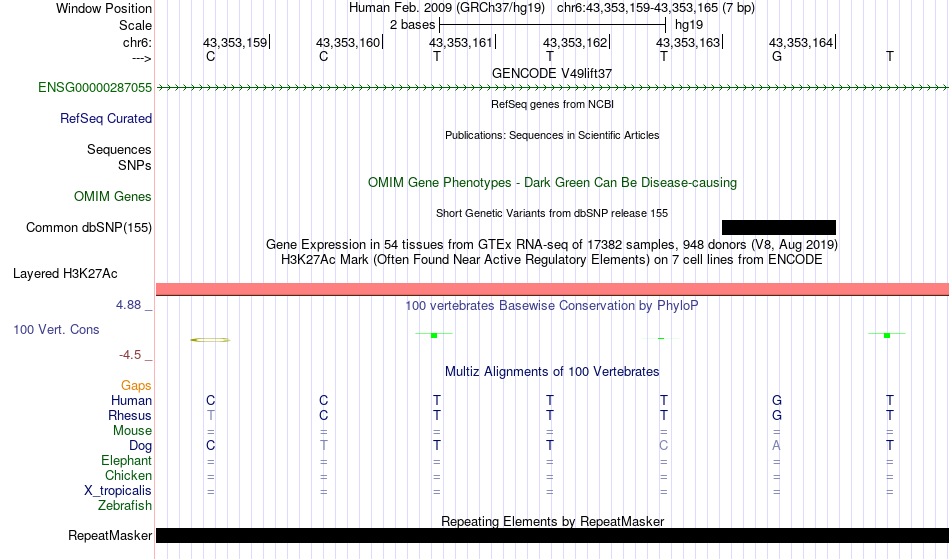Open the RefSeq Curated track label
950x559 pixels.
106,118
